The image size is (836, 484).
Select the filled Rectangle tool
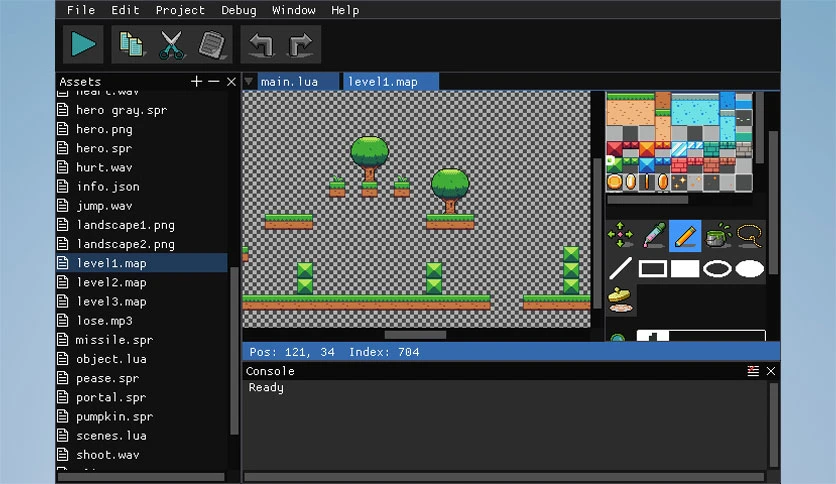(x=685, y=268)
